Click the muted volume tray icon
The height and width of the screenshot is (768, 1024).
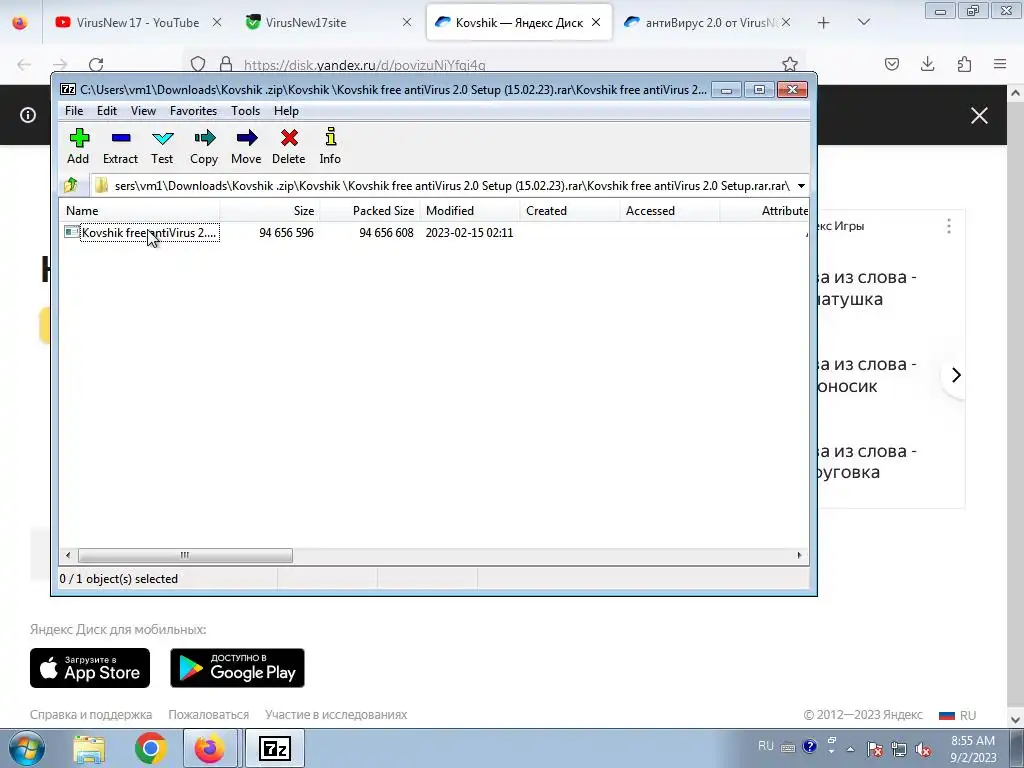[x=923, y=750]
